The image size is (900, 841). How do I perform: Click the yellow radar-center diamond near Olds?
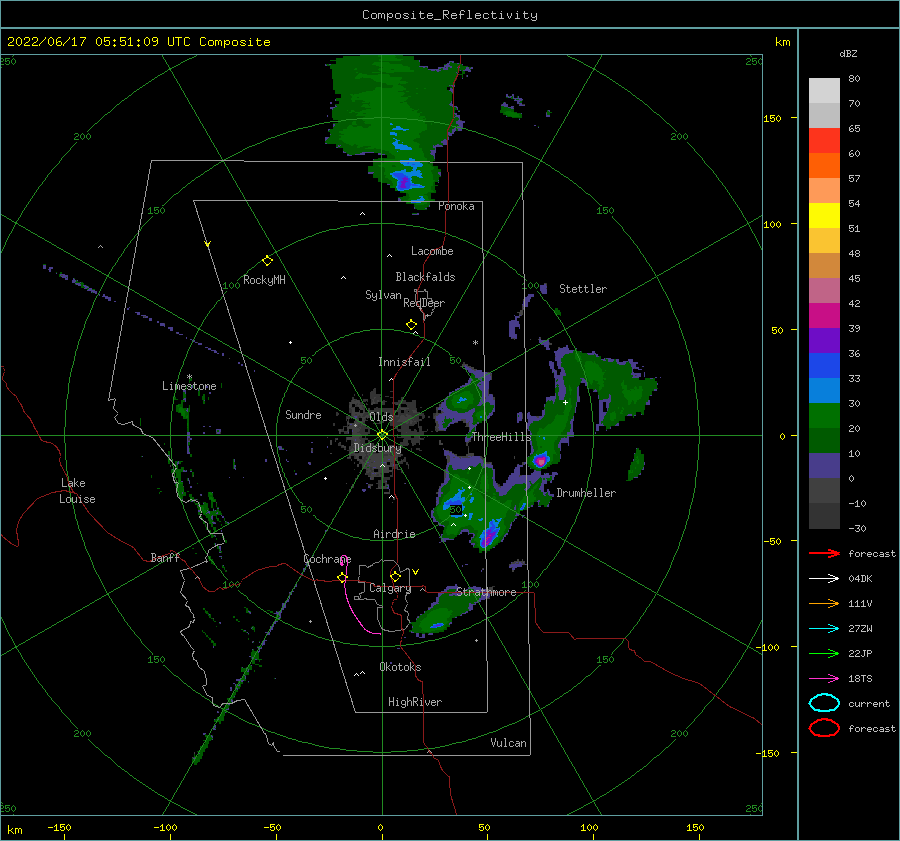pos(382,435)
